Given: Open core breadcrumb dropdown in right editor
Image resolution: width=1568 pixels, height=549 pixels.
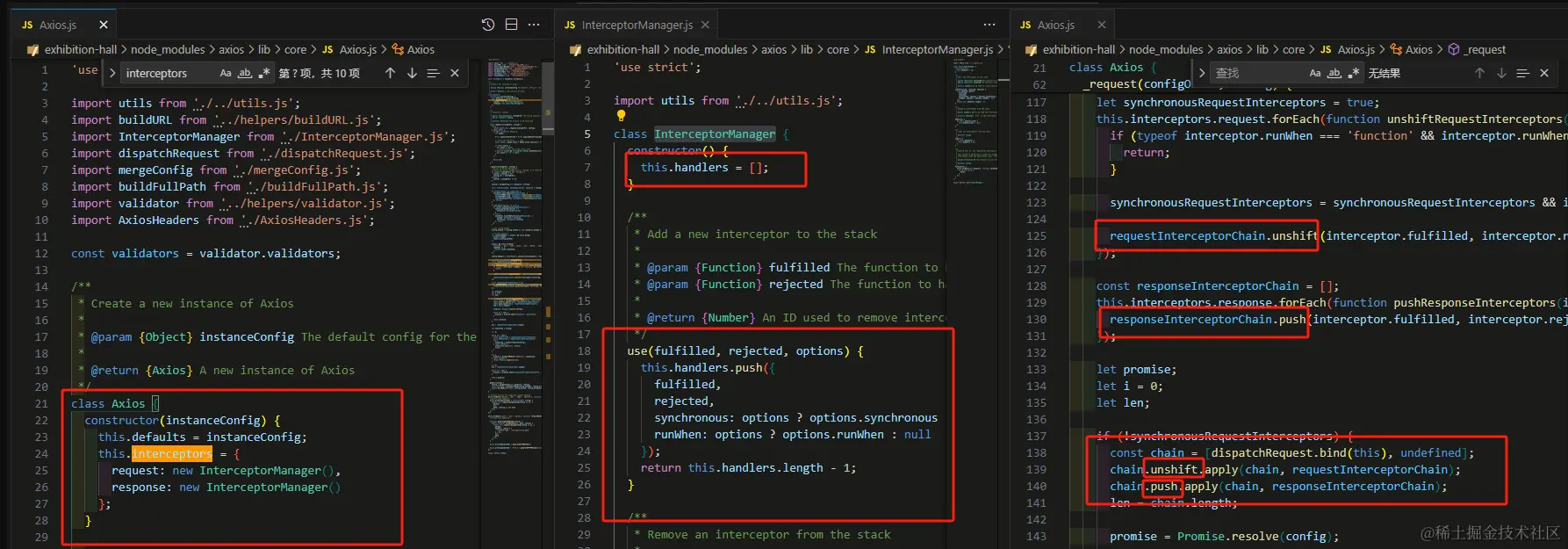Looking at the screenshot, I should click(x=1293, y=49).
